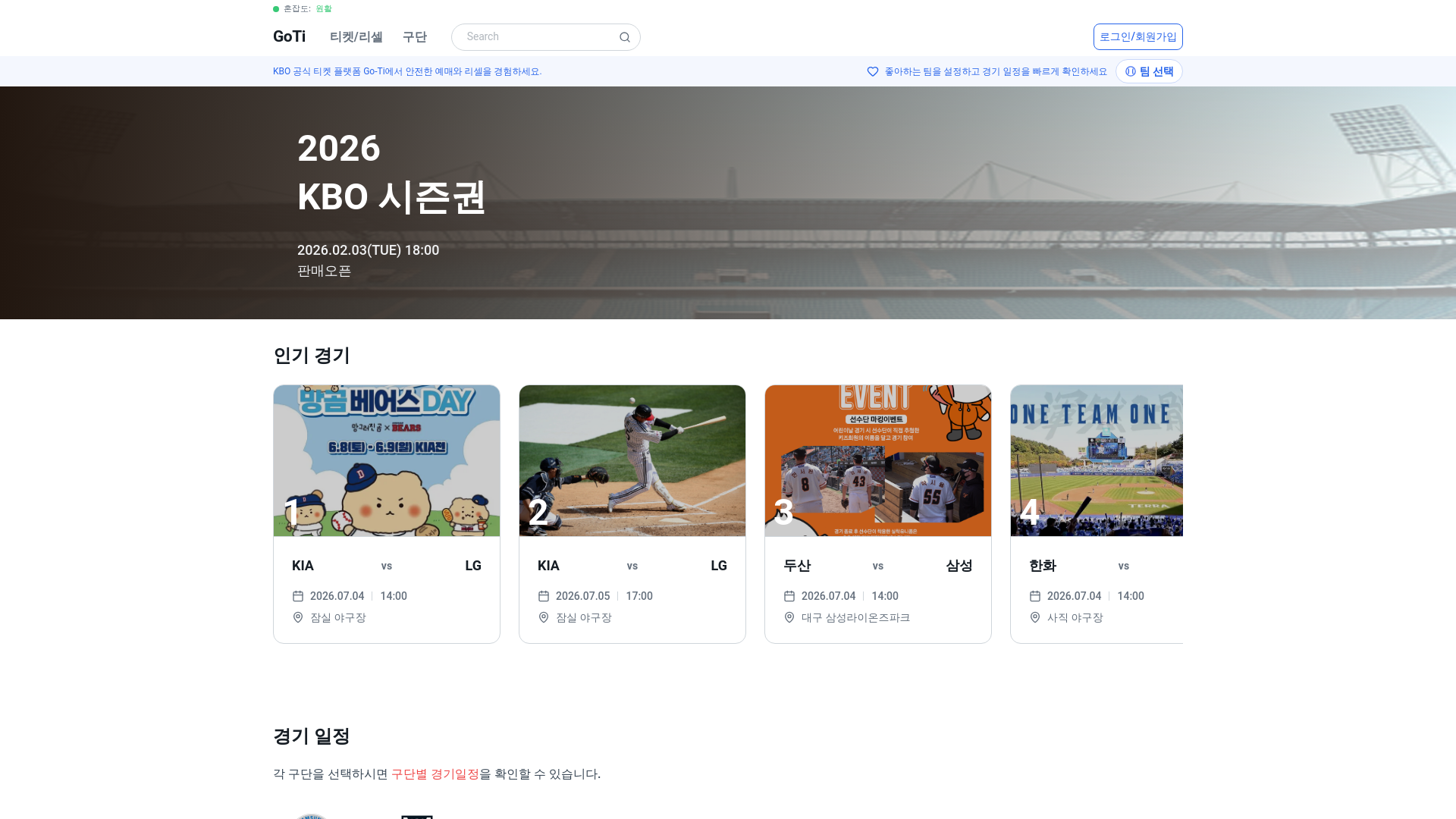Viewport: 1456px width, 819px height.
Task: Open the batter swinging thumbnail ranked 2
Action: coord(632,460)
